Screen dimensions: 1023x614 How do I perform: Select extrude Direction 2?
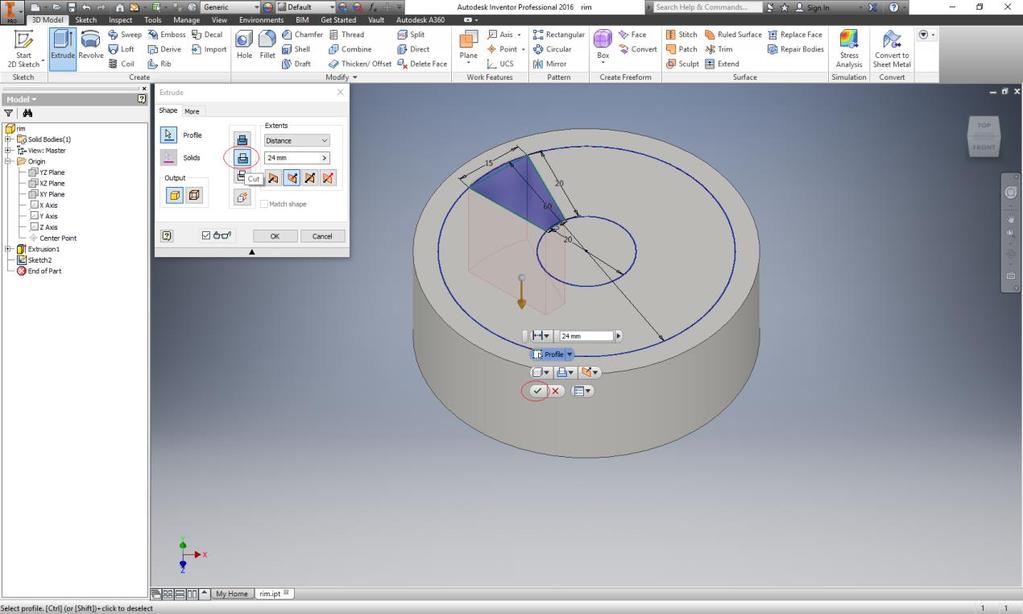point(292,177)
